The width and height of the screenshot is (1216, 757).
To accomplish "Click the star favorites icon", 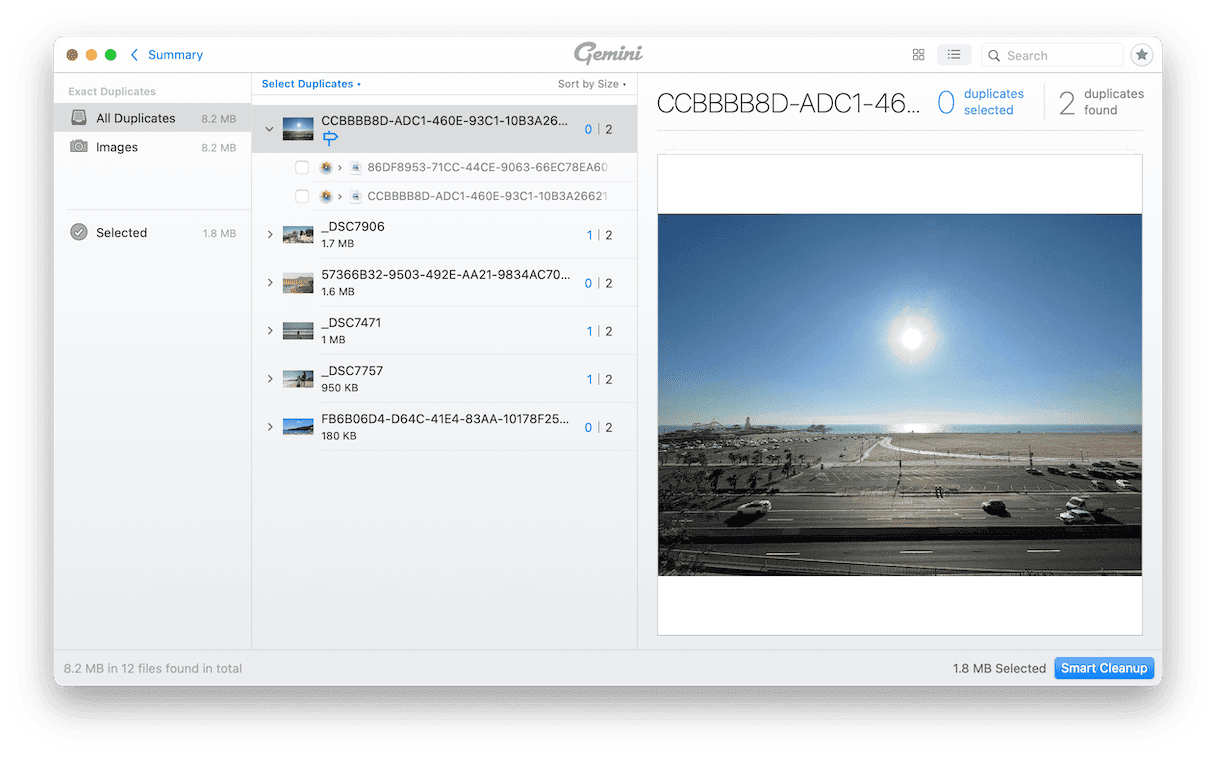I will (x=1141, y=55).
